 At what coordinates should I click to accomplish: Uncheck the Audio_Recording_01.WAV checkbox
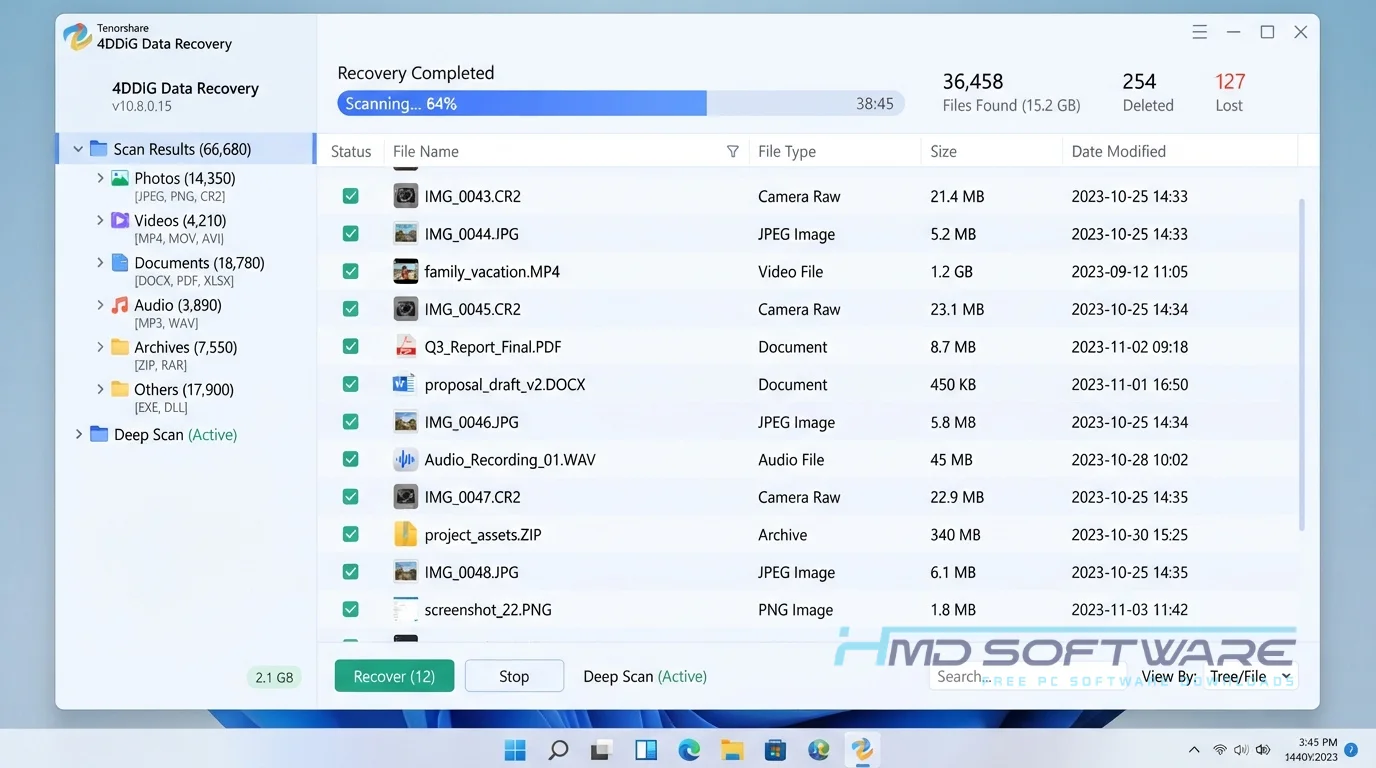point(351,460)
